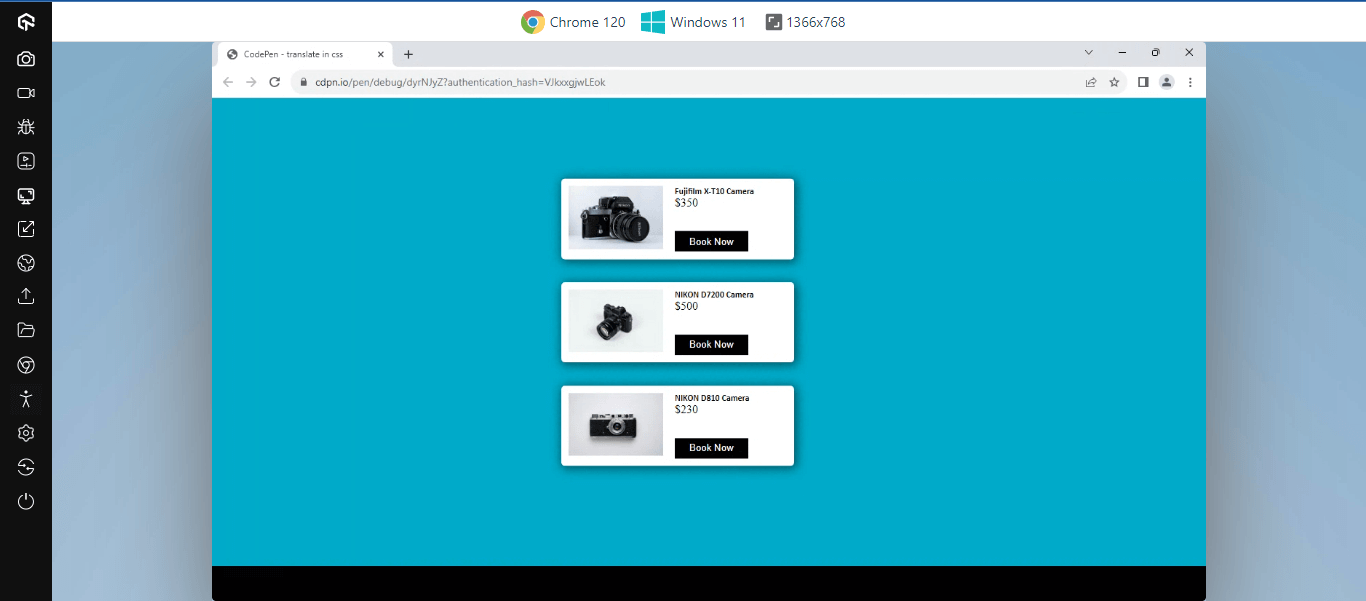Click the recorded videos player icon

pos(26,160)
